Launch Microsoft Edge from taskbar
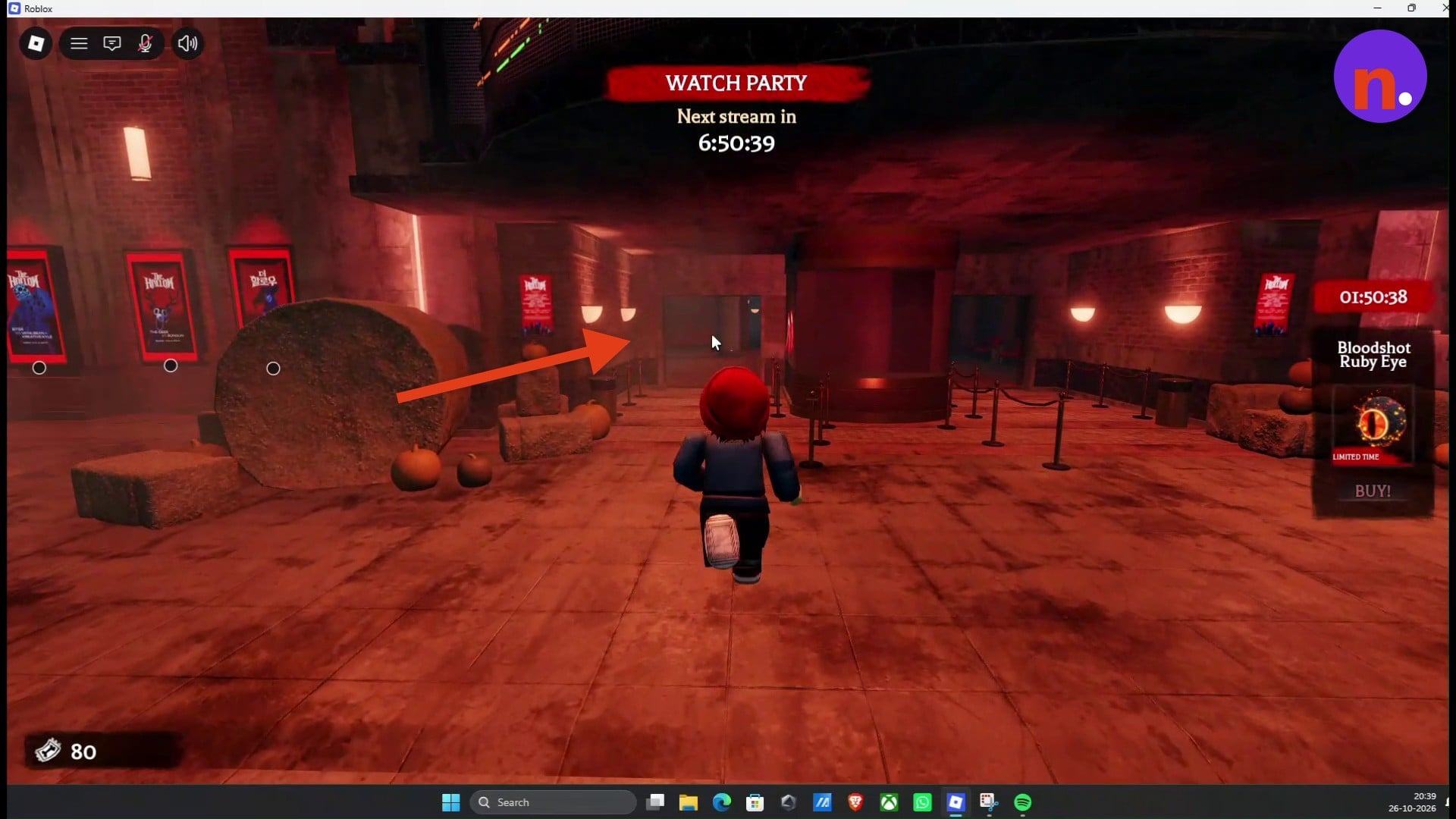 (721, 802)
